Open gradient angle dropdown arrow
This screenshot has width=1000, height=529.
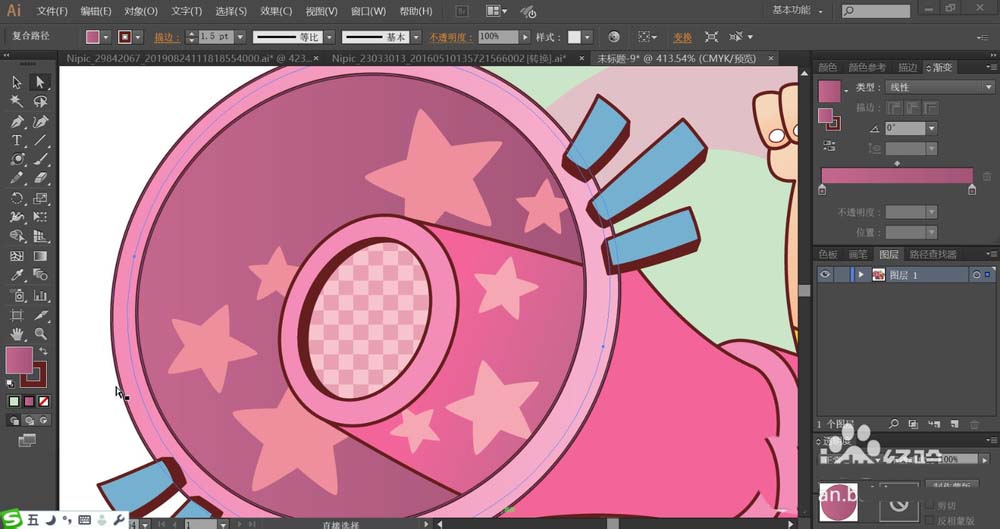pyautogui.click(x=931, y=129)
